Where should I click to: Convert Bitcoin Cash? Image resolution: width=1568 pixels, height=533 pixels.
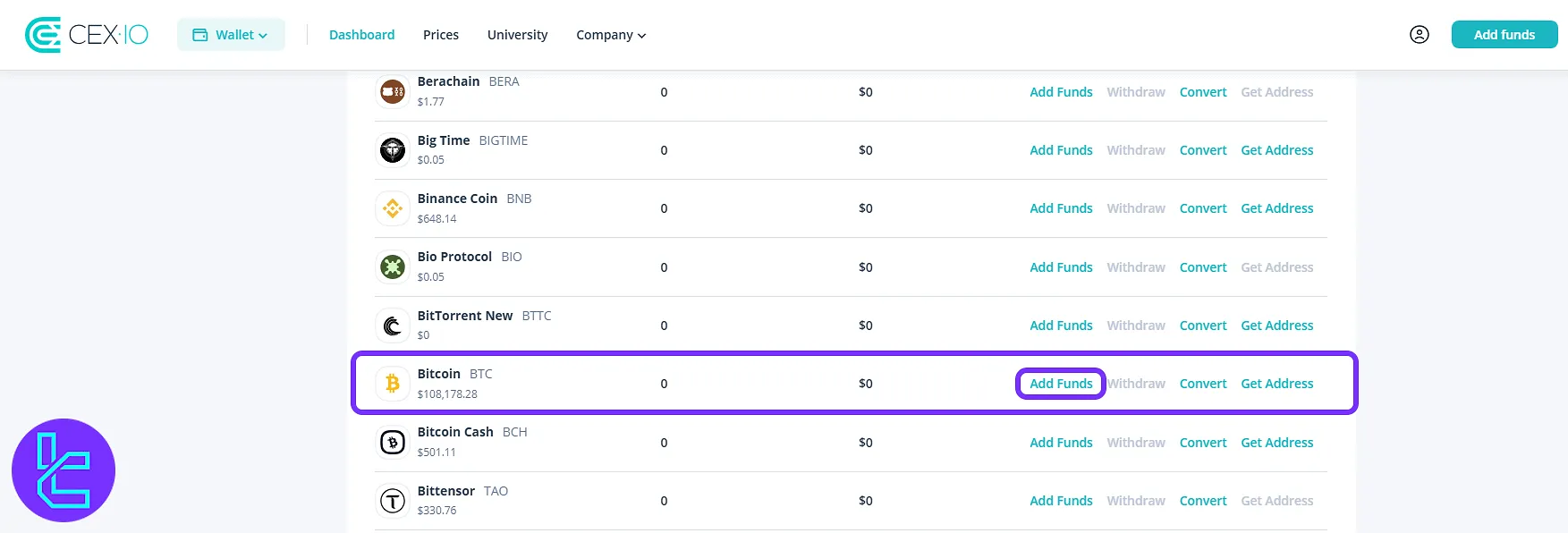click(1203, 443)
